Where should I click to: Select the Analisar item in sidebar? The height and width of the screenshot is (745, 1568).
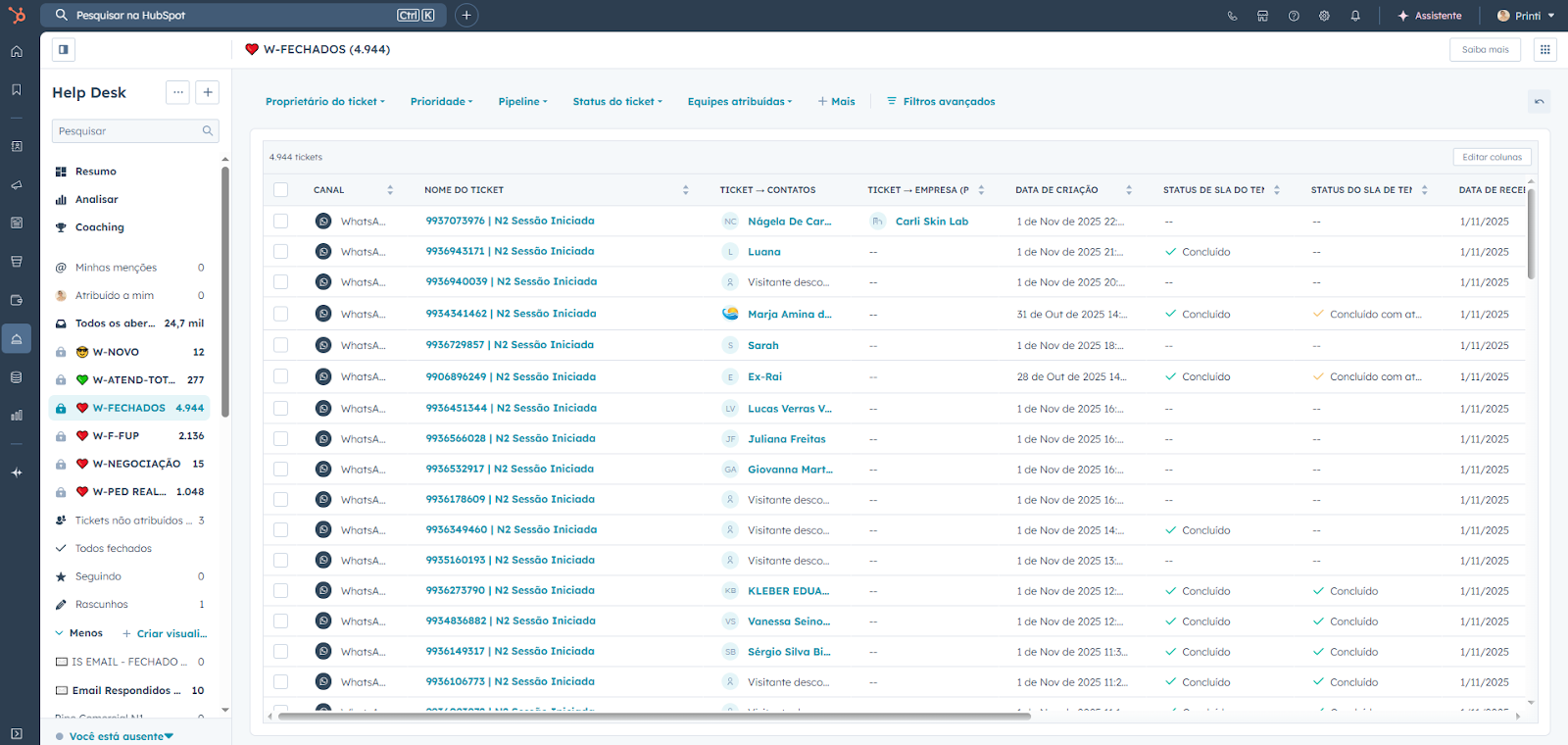point(96,199)
